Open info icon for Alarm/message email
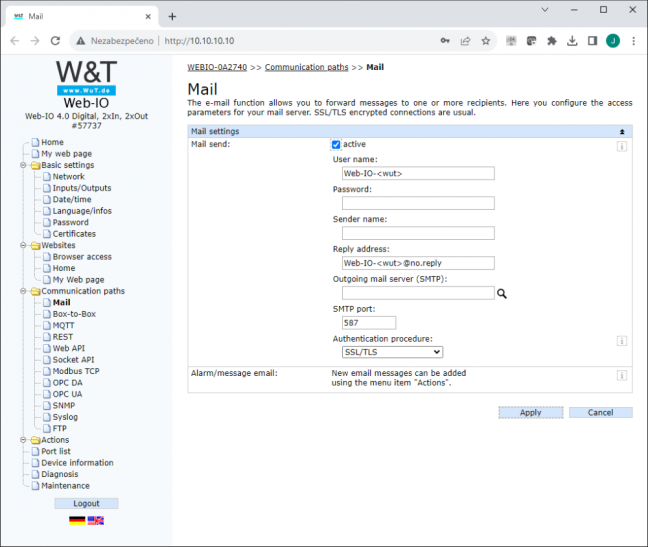The width and height of the screenshot is (648, 547). pos(622,375)
